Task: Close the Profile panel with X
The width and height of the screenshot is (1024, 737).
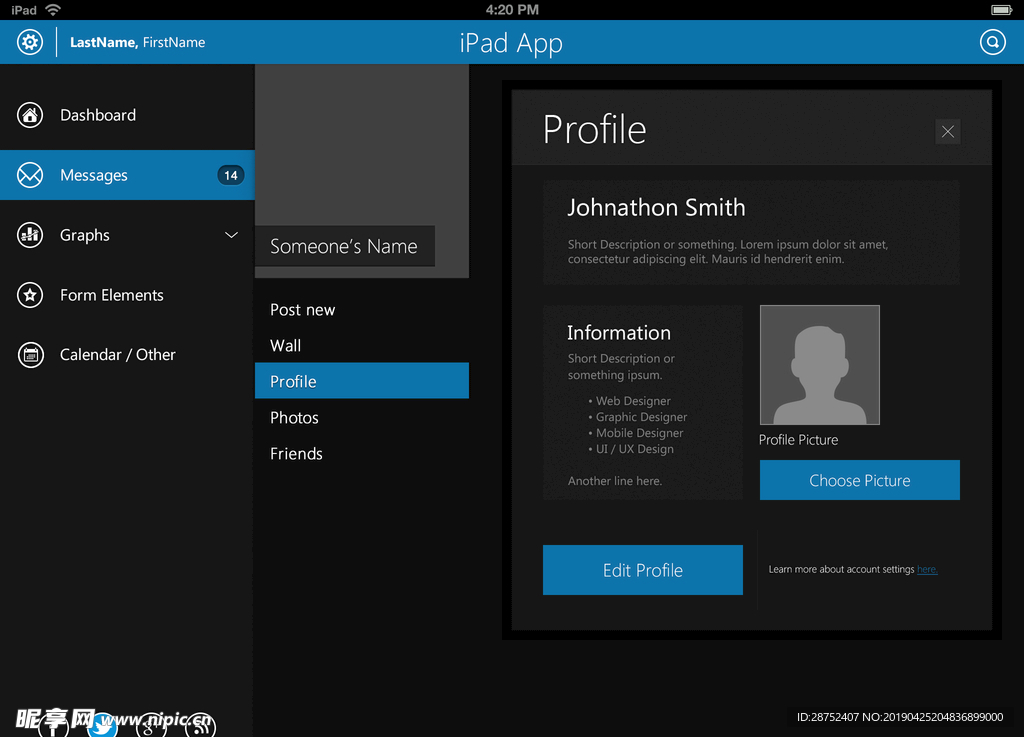Action: [x=948, y=132]
